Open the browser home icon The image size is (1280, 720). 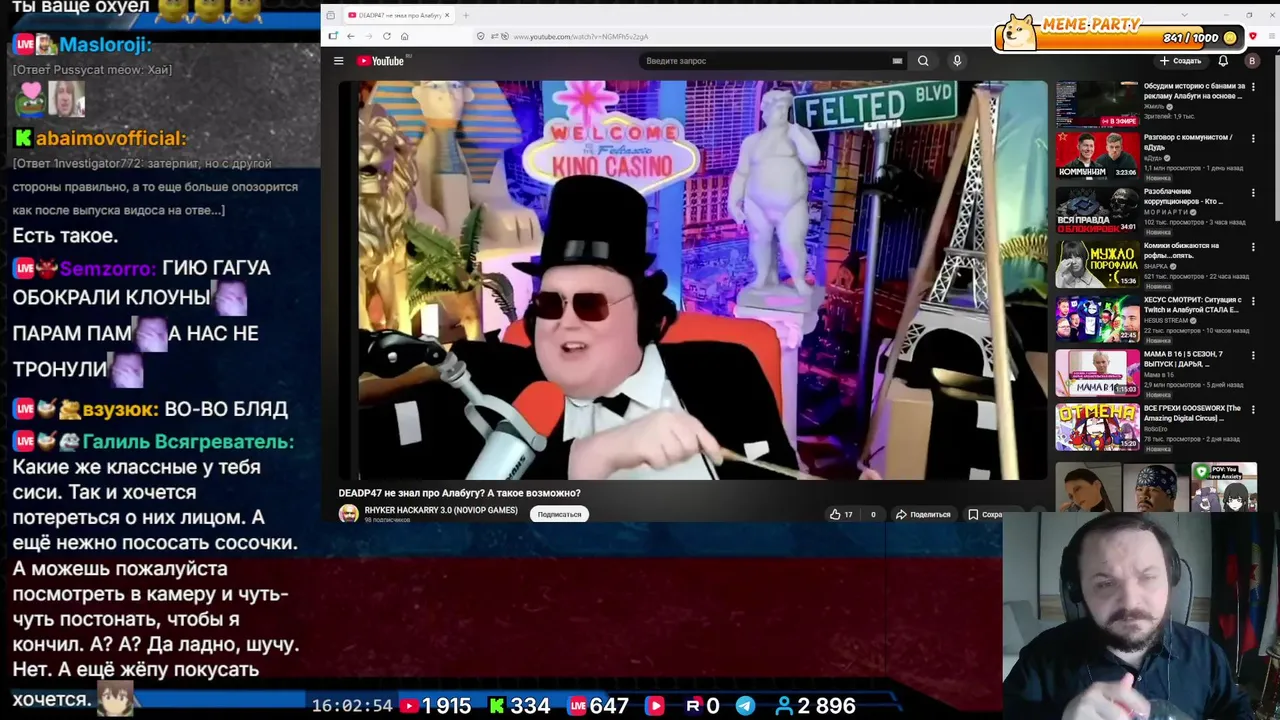(x=404, y=36)
